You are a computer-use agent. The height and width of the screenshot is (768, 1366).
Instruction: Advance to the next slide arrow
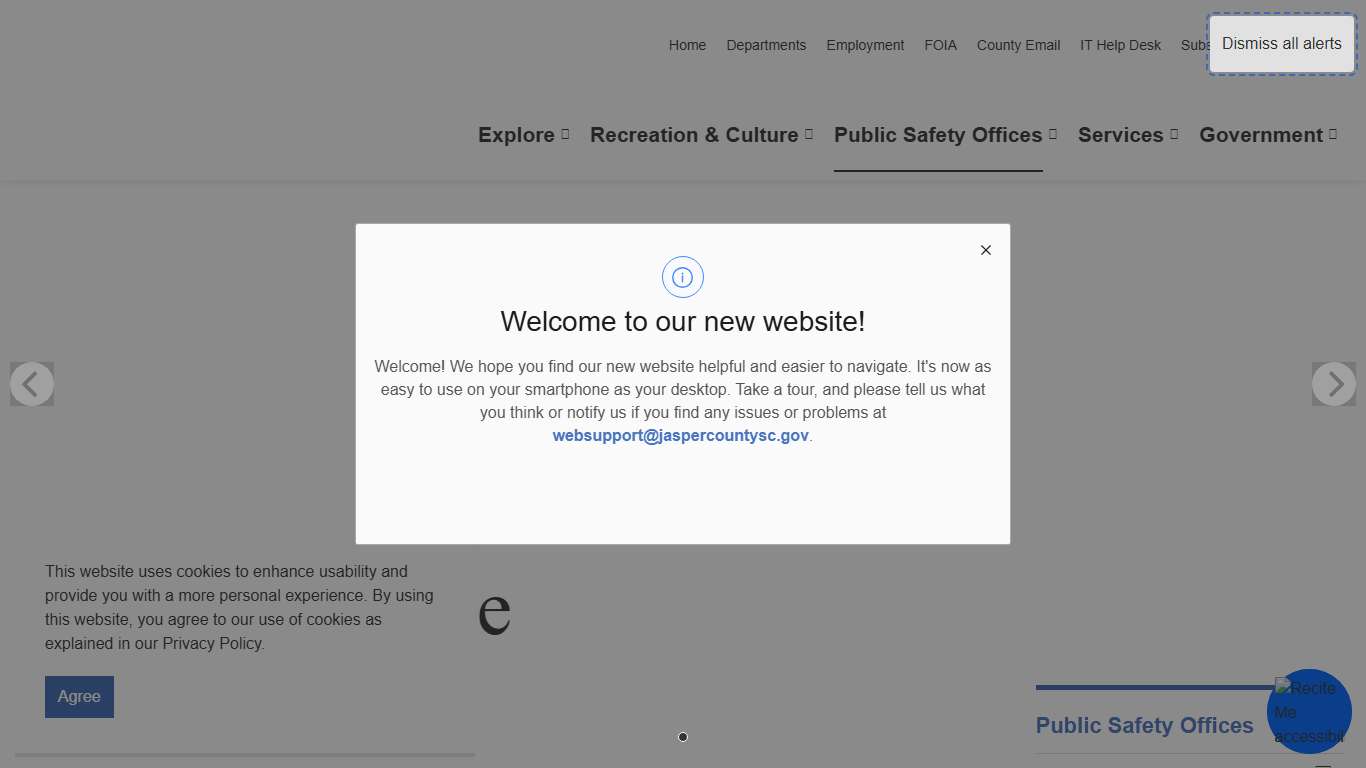(1333, 384)
